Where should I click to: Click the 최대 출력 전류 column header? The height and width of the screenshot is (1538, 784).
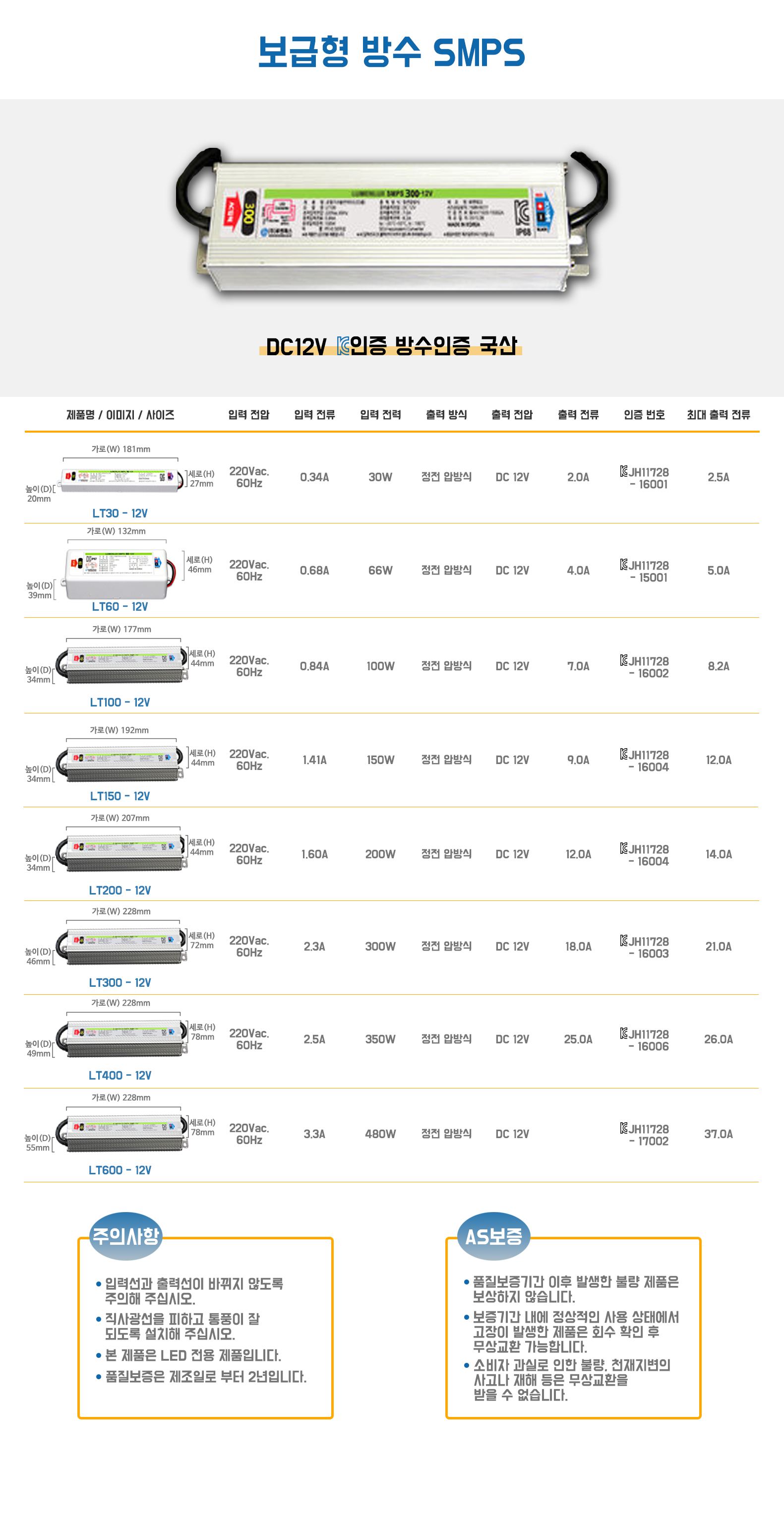click(718, 414)
